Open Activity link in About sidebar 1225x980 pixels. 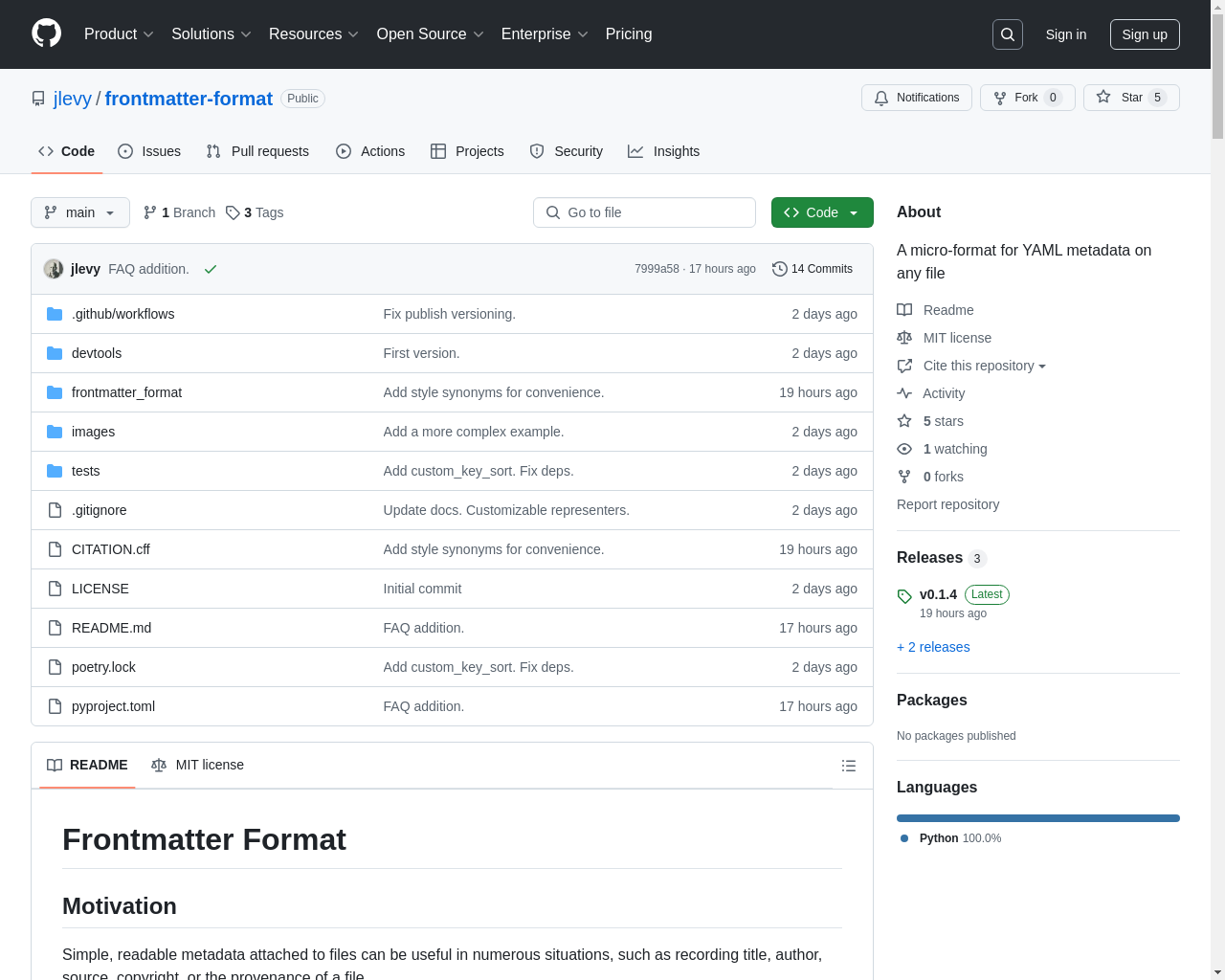click(930, 393)
